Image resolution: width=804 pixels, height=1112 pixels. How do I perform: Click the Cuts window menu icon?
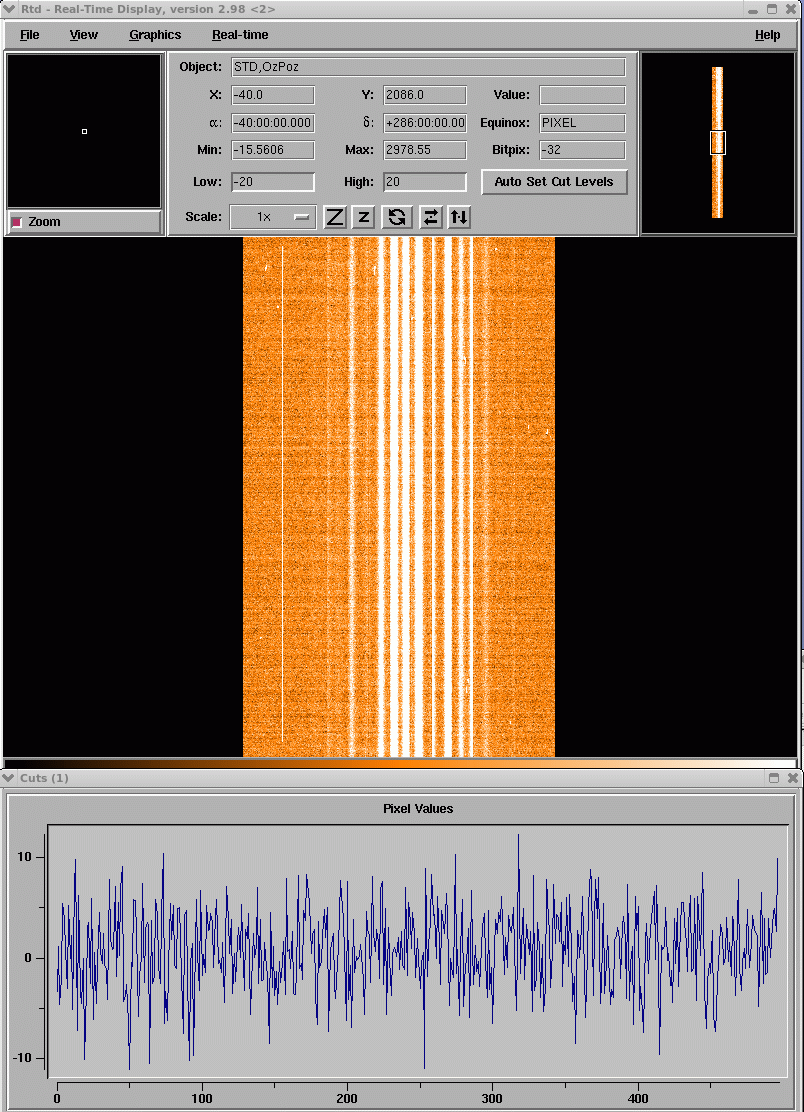click(10, 778)
